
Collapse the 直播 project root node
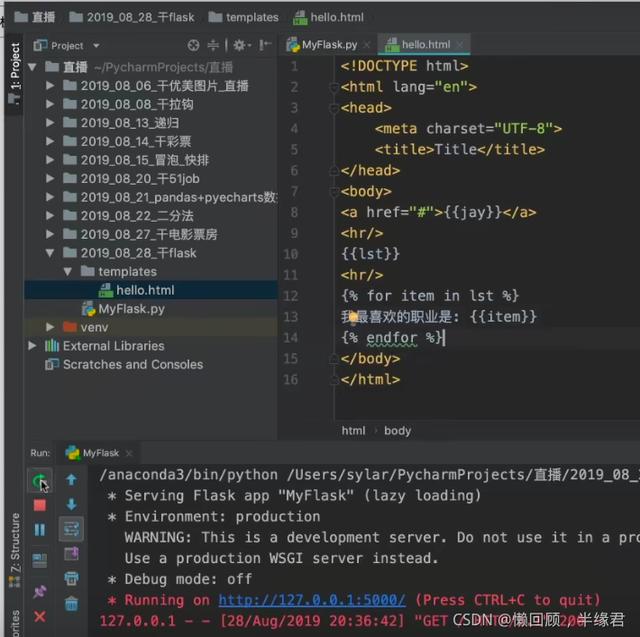[32, 67]
